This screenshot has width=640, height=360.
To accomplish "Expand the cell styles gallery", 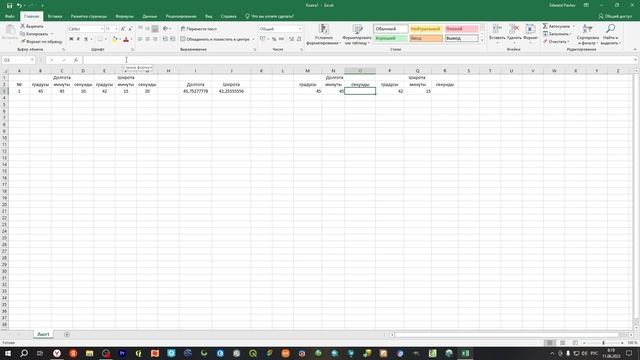I will pyautogui.click(x=482, y=40).
